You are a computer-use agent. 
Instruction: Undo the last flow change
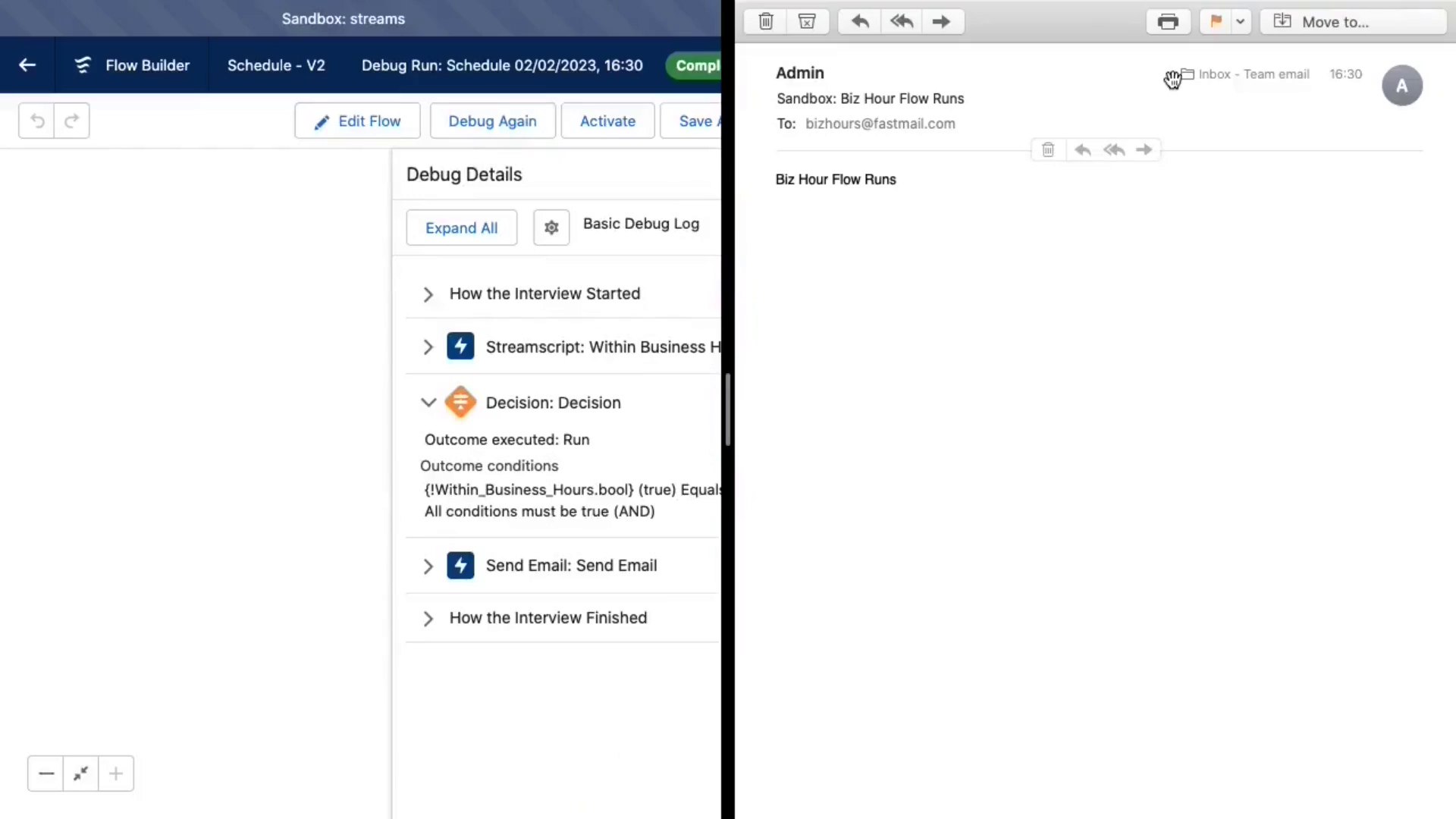point(36,121)
